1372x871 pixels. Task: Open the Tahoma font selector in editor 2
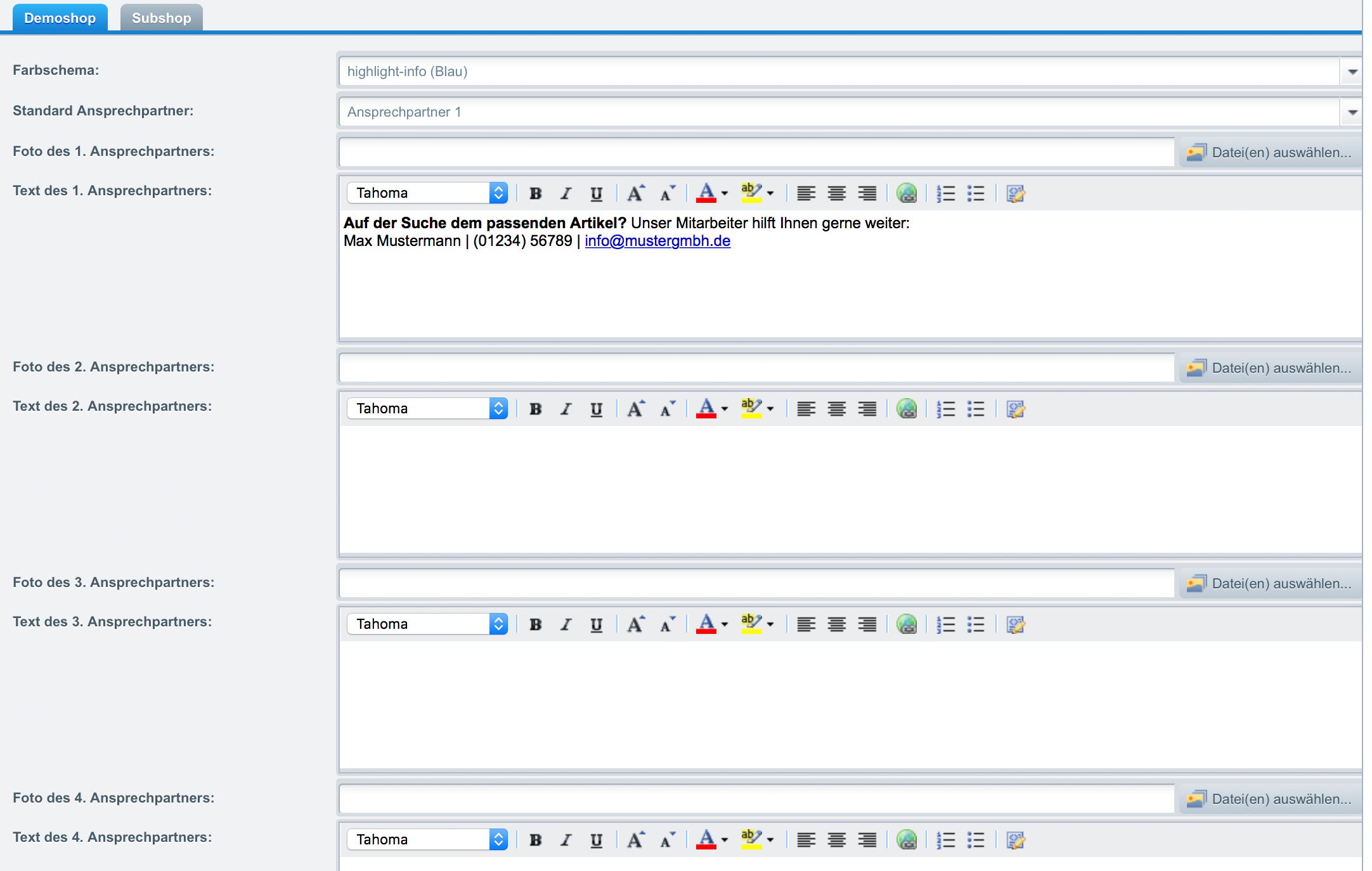(x=427, y=408)
